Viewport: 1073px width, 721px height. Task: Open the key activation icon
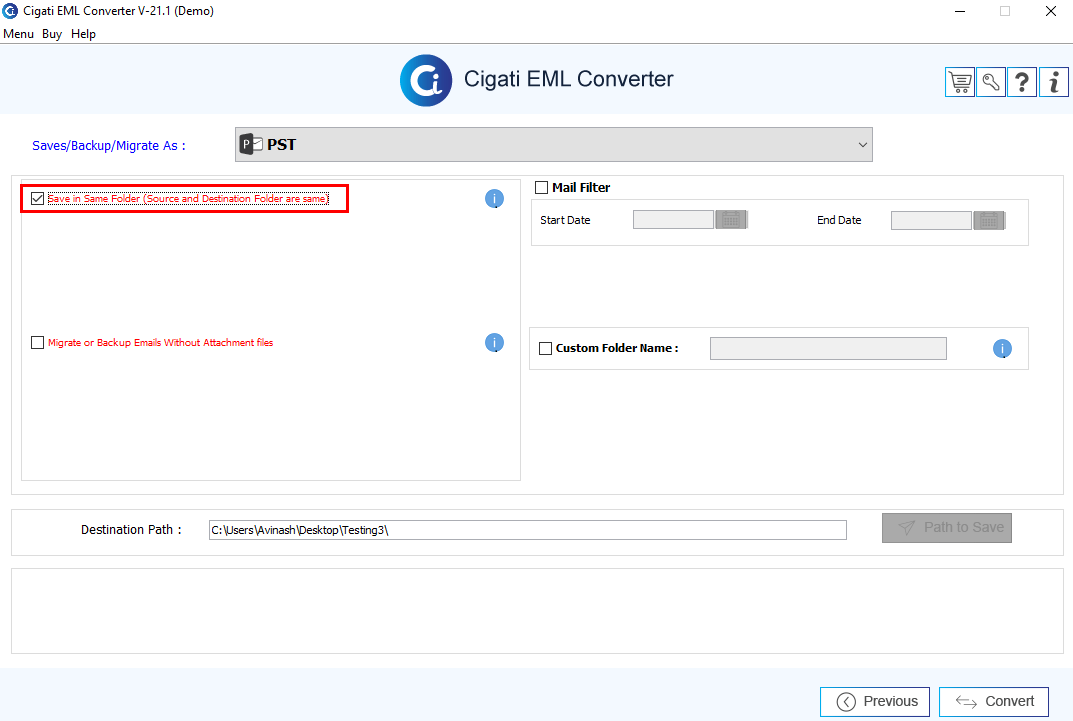[x=991, y=82]
